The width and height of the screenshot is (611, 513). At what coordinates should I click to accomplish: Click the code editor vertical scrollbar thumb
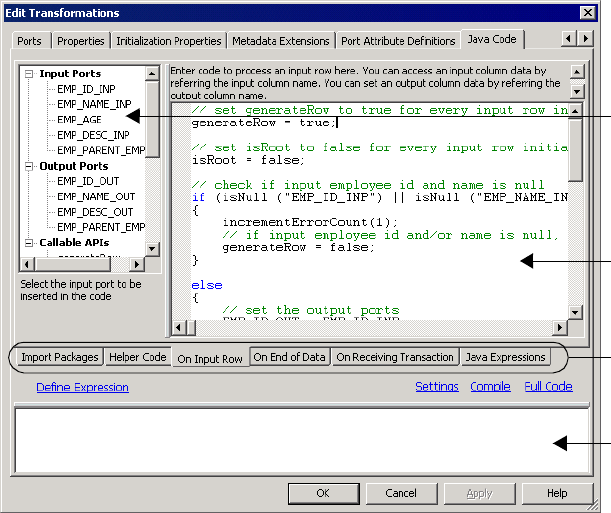[575, 150]
